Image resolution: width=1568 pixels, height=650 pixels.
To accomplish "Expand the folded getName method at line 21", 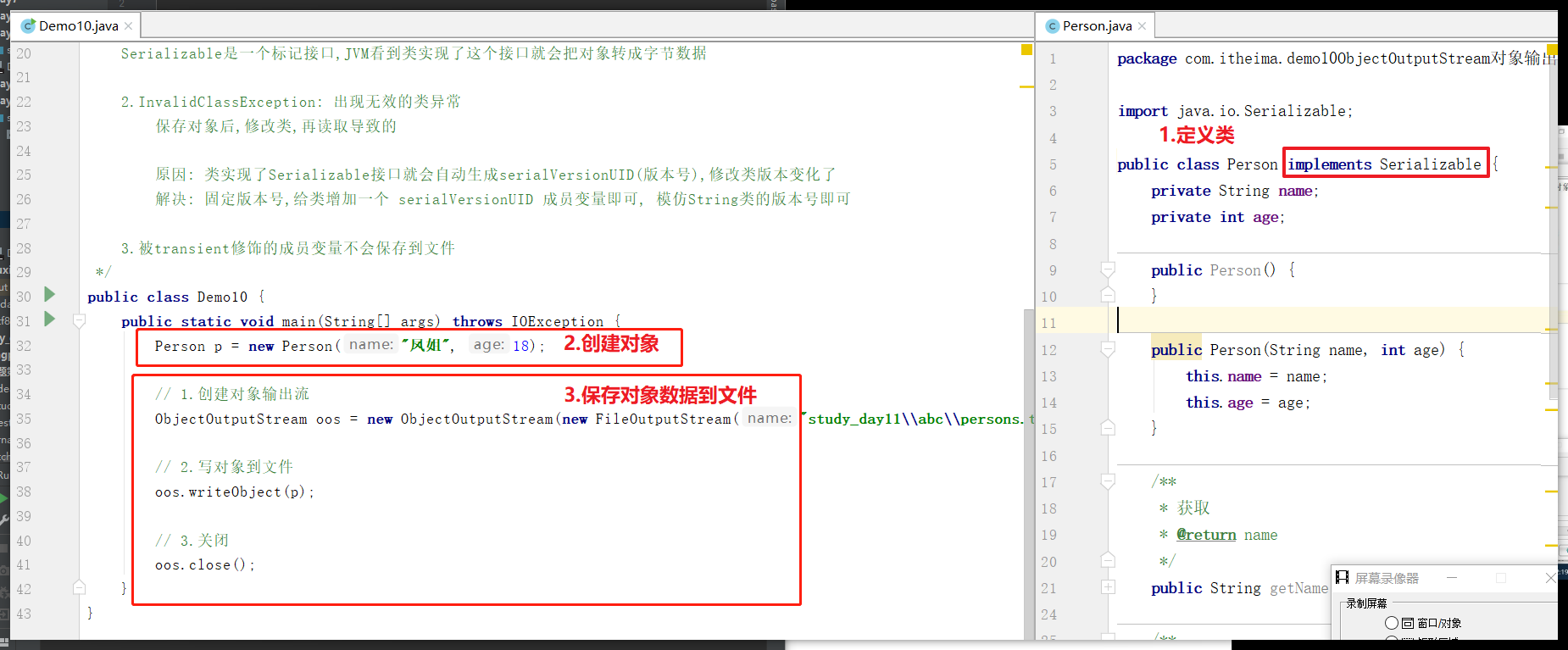I will click(x=1108, y=586).
